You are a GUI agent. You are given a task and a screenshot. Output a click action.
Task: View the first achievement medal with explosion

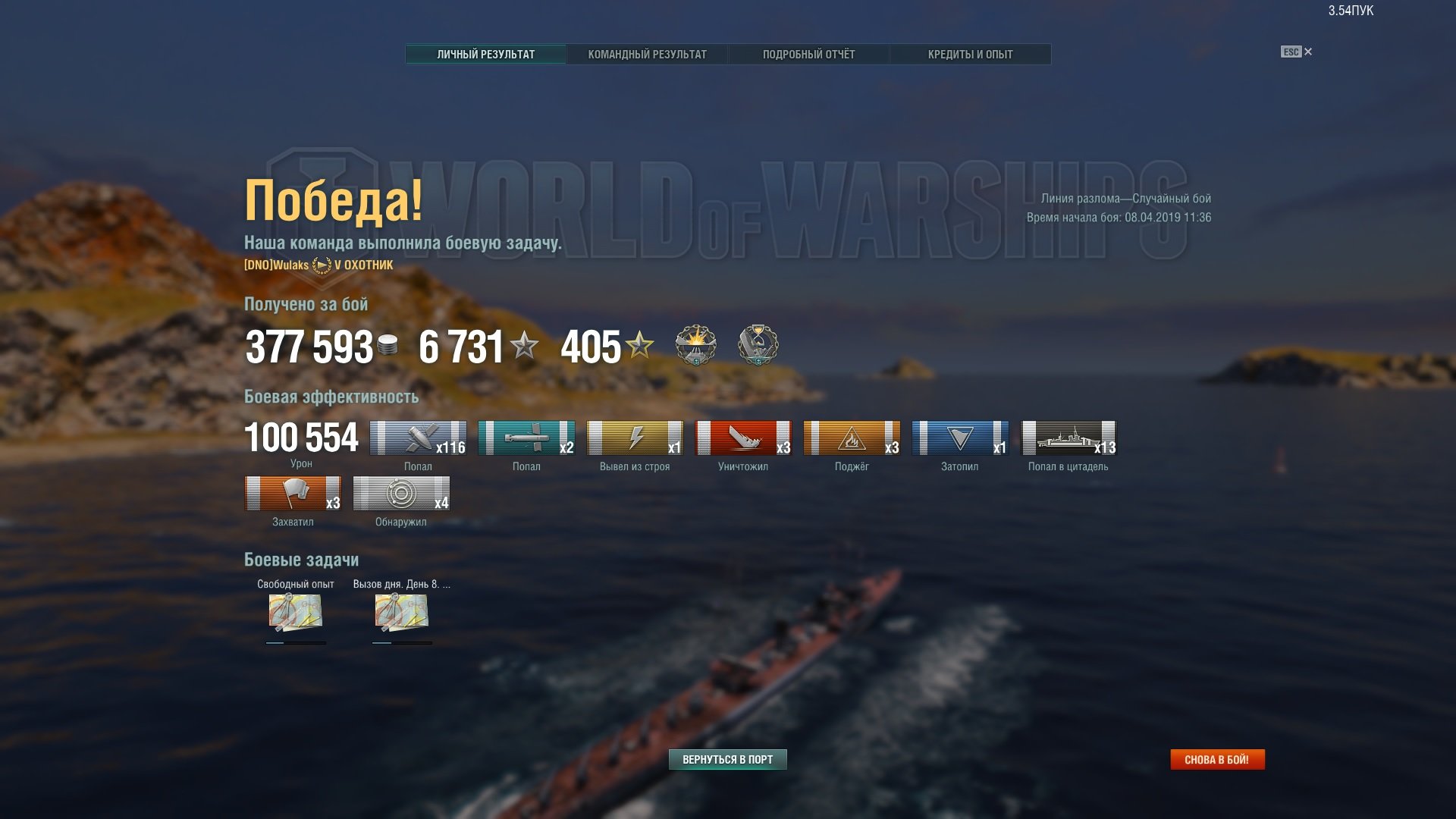[x=695, y=345]
